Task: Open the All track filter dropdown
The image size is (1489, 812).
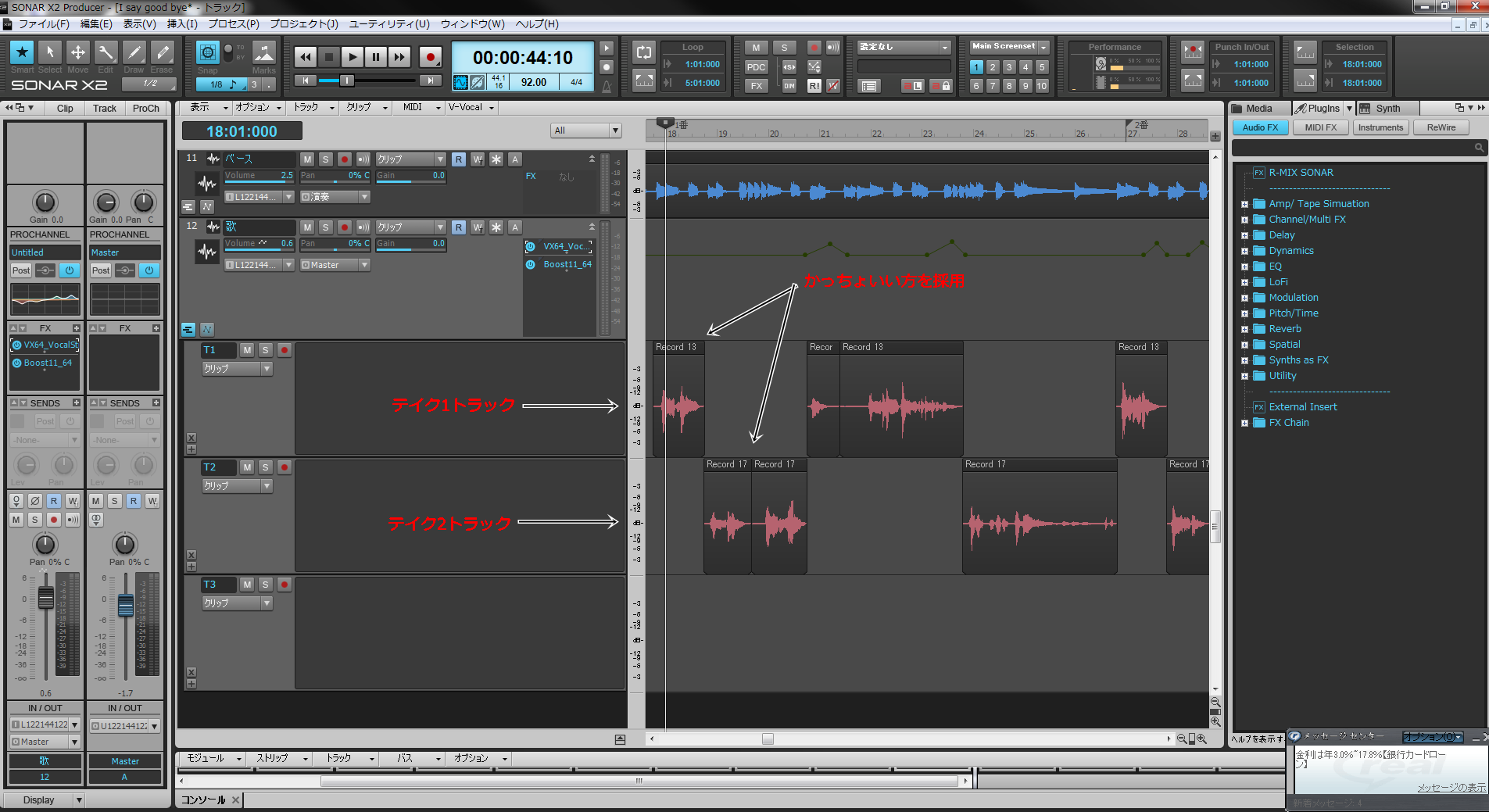Action: [x=585, y=131]
